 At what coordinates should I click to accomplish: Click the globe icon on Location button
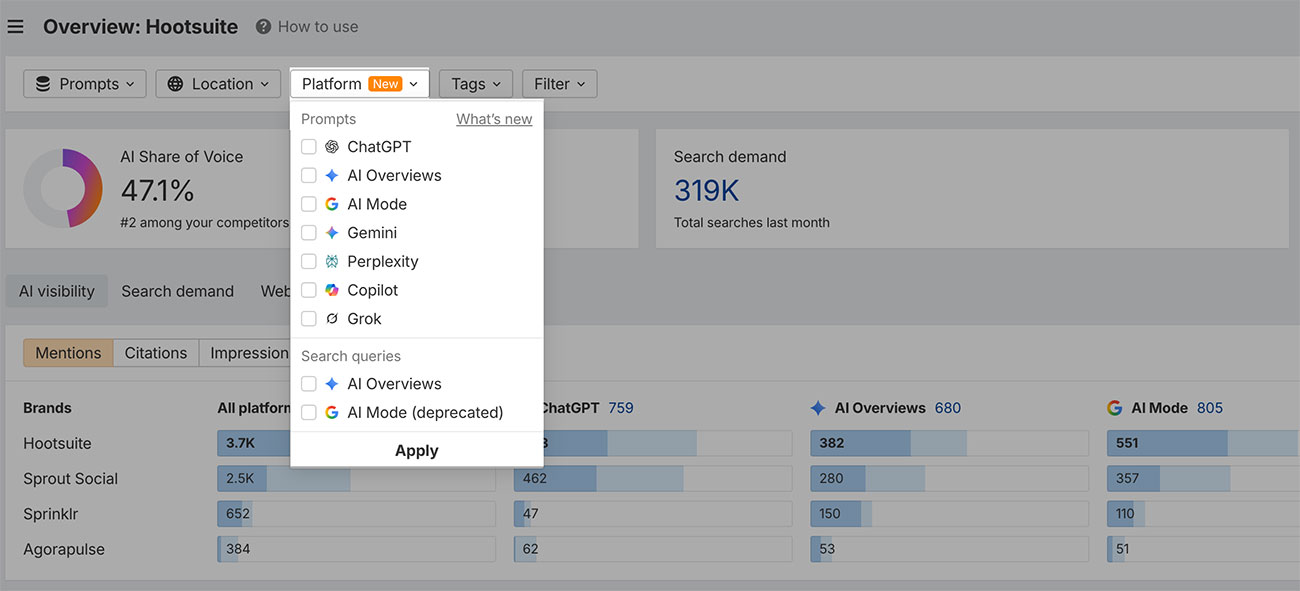point(175,84)
